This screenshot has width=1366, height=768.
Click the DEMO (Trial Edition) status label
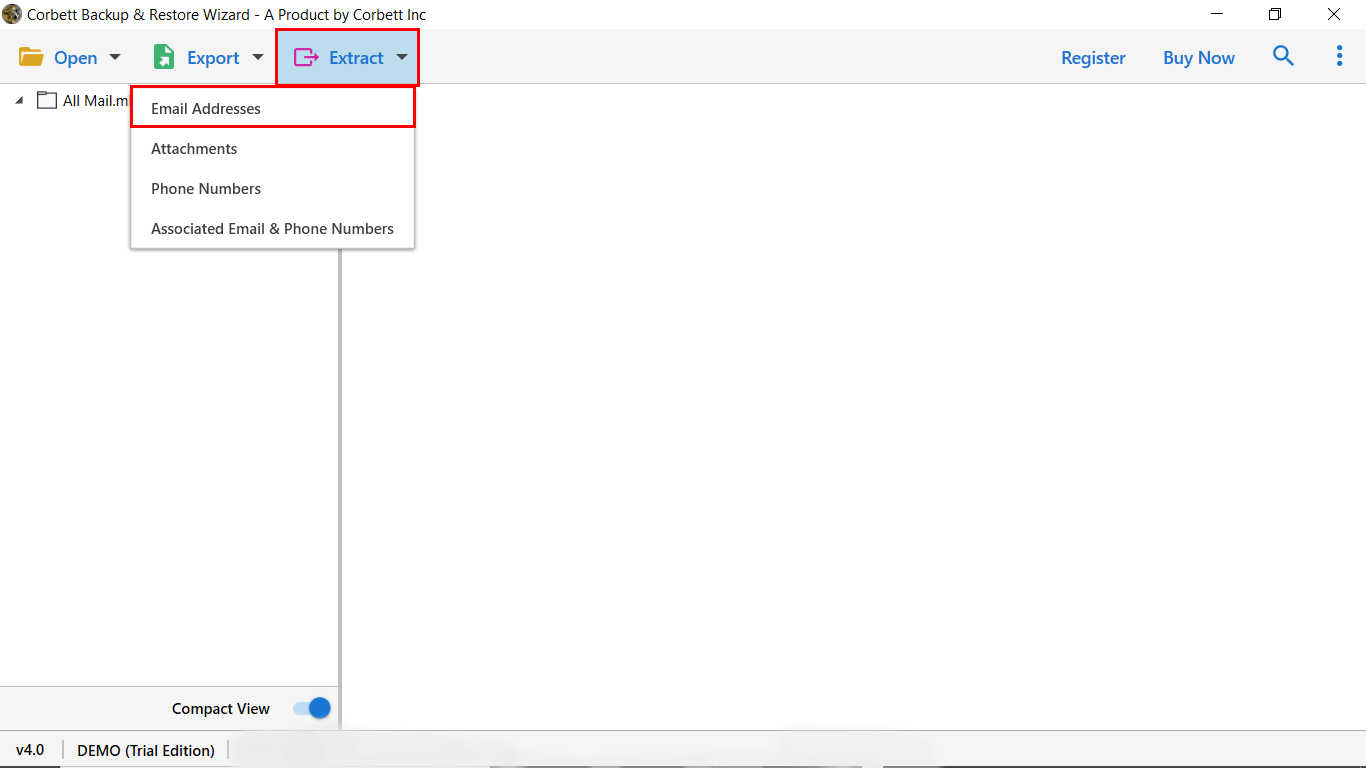click(144, 750)
